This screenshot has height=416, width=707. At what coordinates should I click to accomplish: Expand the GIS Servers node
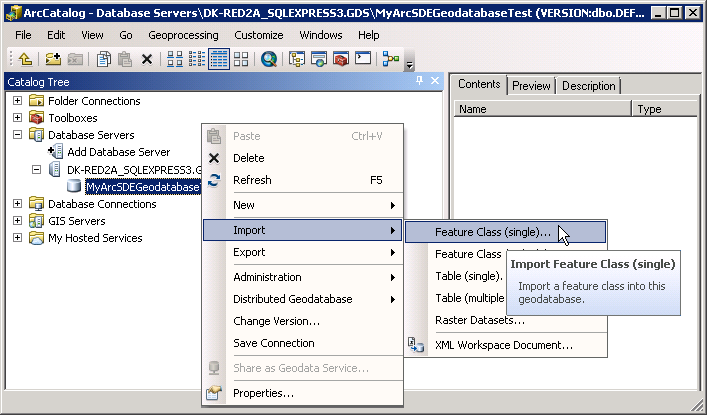tap(18, 221)
